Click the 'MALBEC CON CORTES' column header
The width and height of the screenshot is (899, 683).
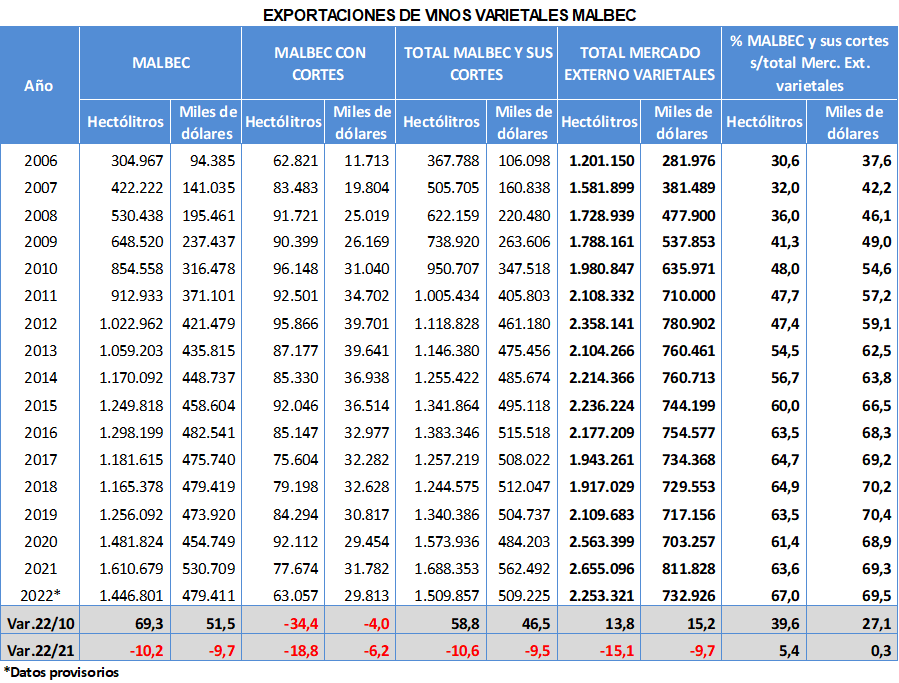pos(320,63)
